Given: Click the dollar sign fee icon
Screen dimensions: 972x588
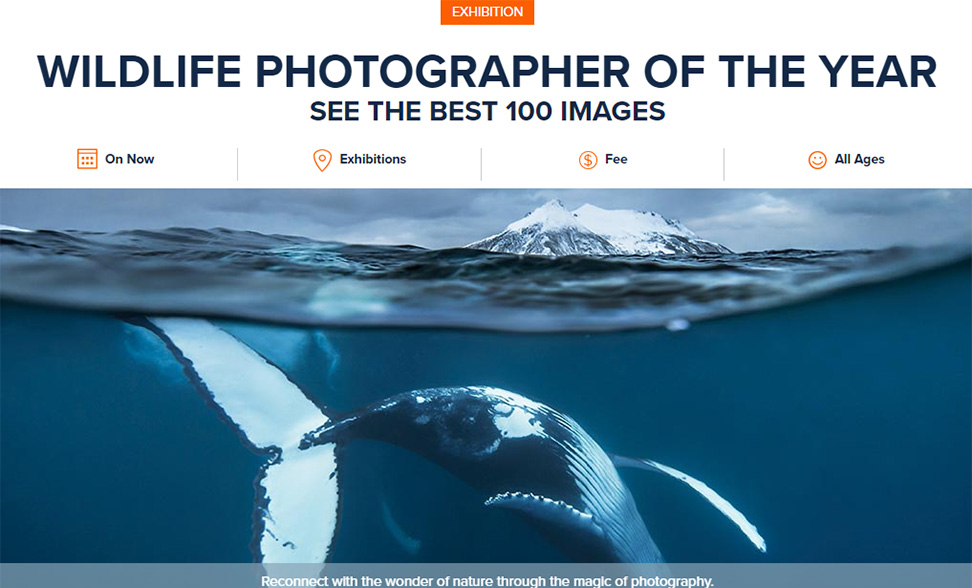Looking at the screenshot, I should [x=588, y=160].
